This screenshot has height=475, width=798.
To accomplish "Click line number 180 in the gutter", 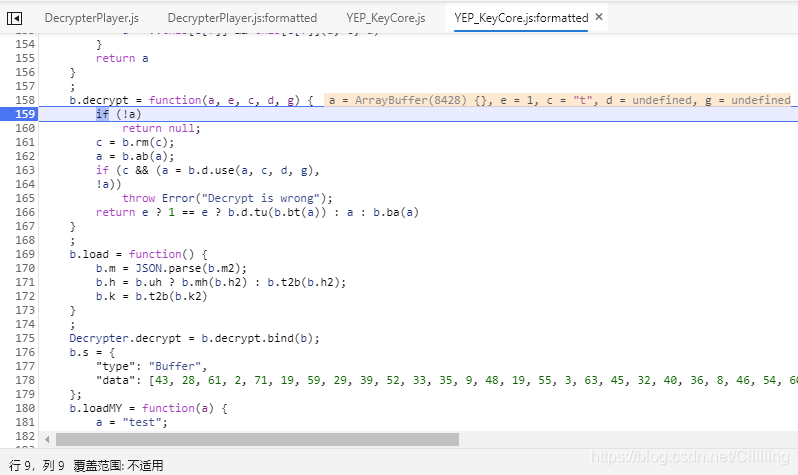I will (x=25, y=408).
